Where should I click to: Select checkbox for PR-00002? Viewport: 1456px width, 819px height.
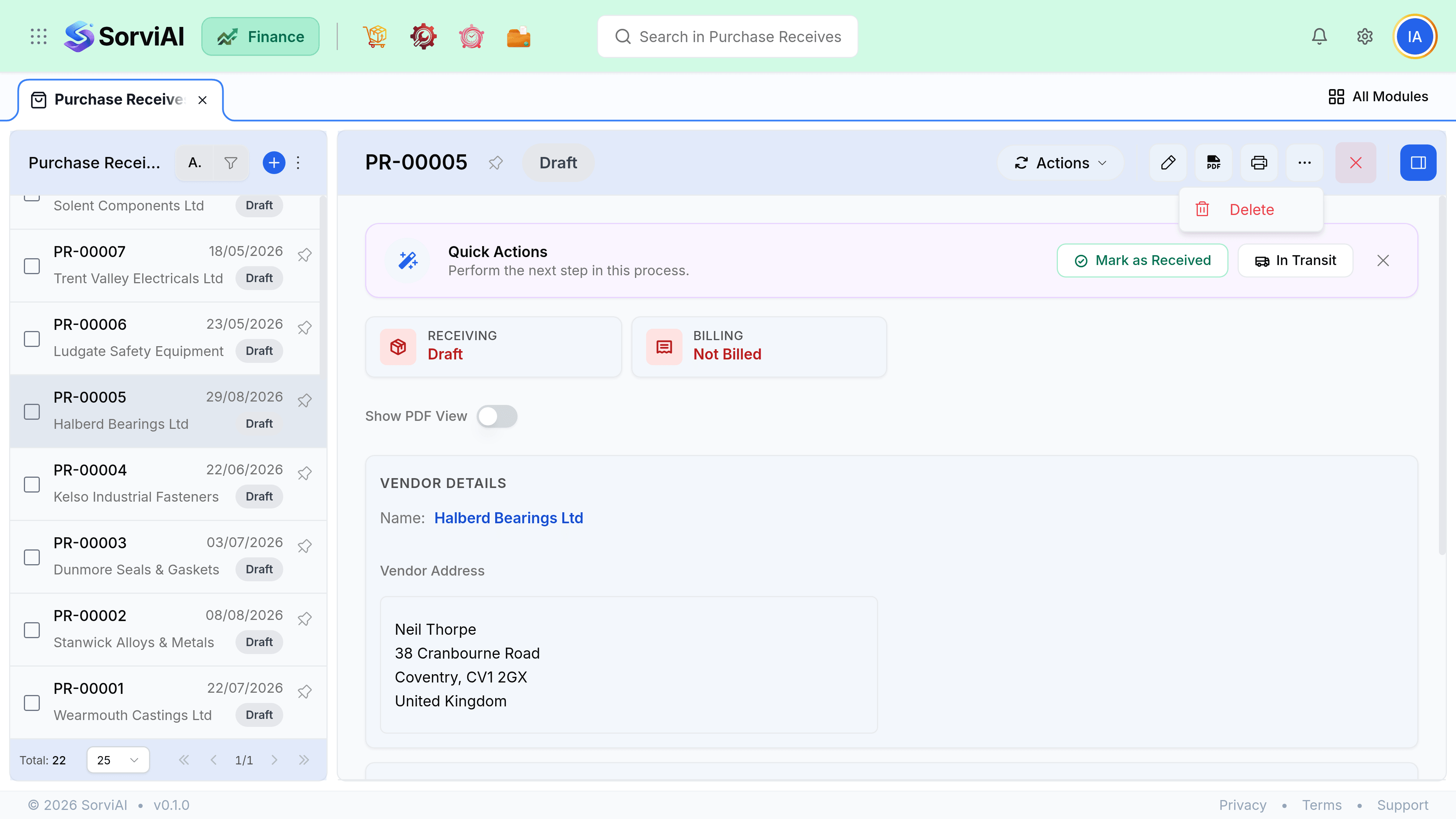point(31,630)
